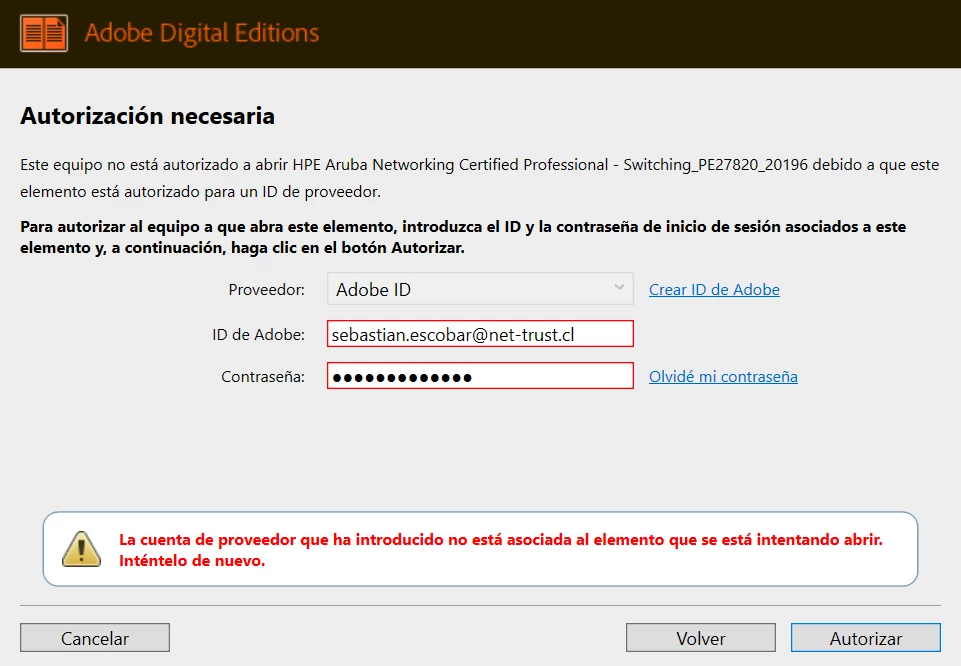Click the Proveedor: field label
The image size is (961, 666).
point(267,289)
